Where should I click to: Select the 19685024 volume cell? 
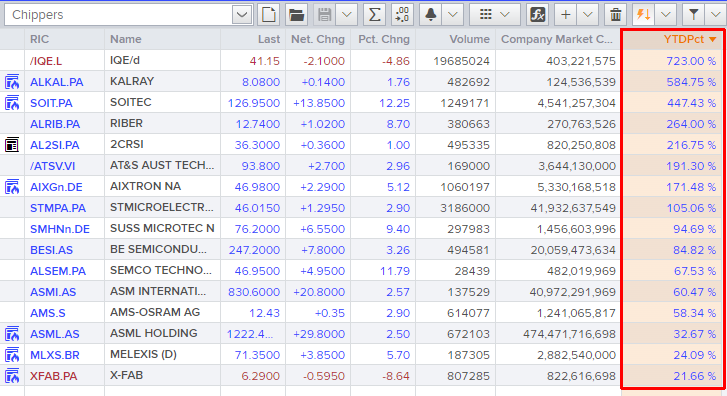click(x=455, y=61)
